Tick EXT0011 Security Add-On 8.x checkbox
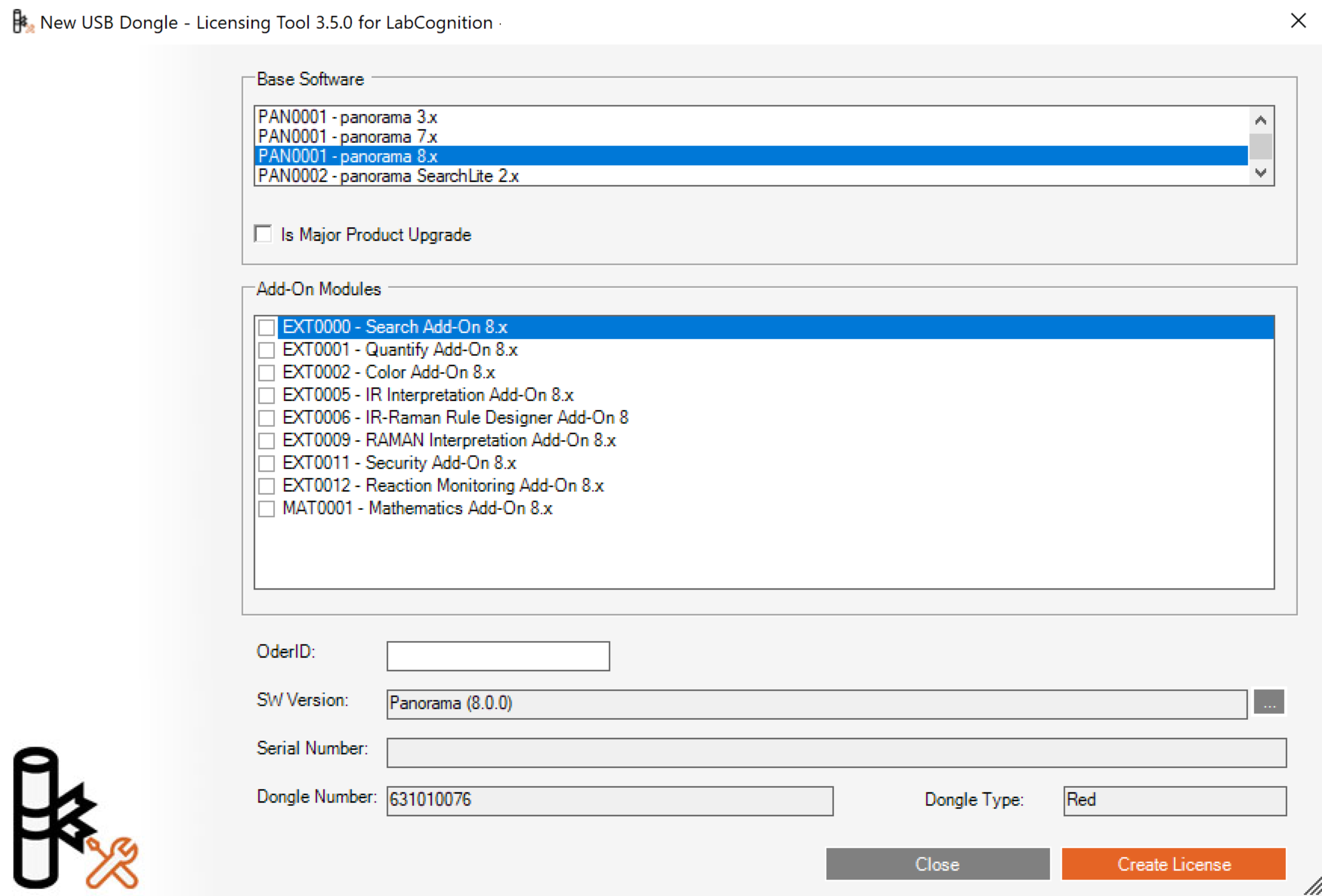1322x896 pixels. point(266,463)
